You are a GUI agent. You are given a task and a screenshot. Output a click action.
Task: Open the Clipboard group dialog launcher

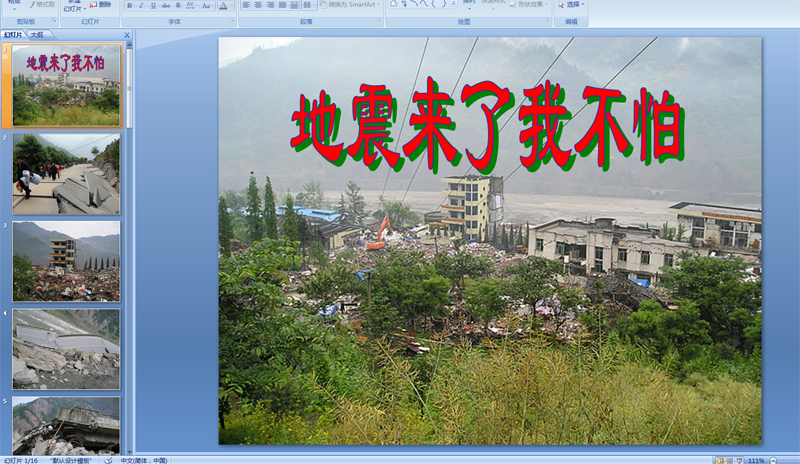click(54, 21)
